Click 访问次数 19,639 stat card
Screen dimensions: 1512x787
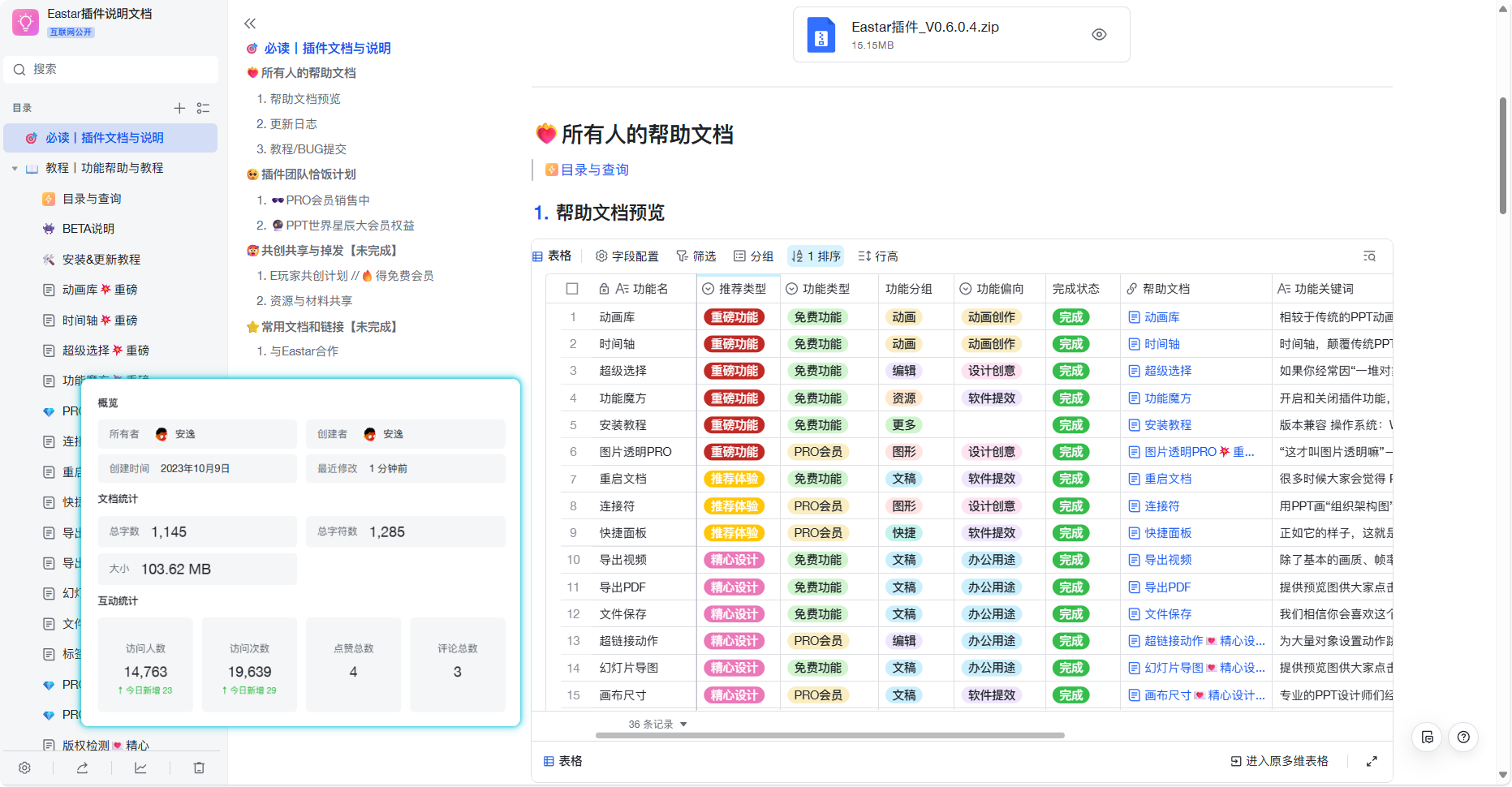(x=249, y=665)
